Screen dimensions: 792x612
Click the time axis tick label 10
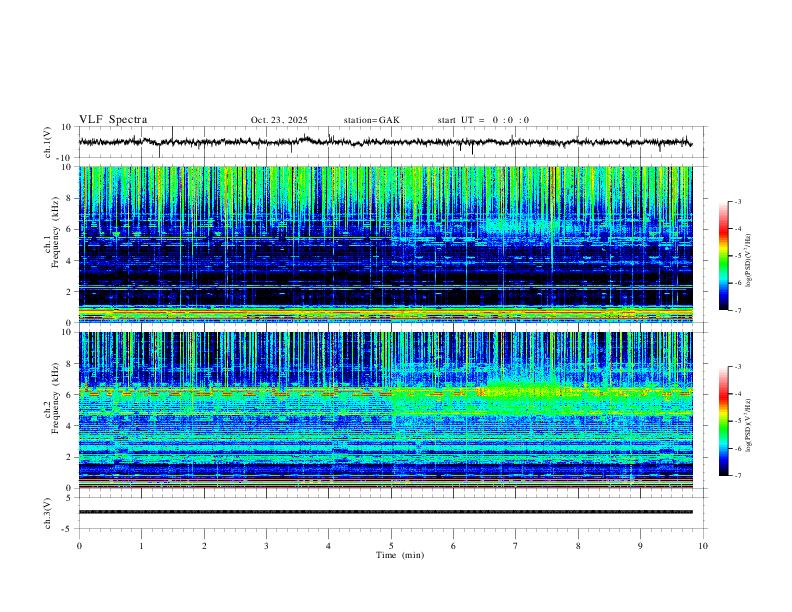[703, 546]
